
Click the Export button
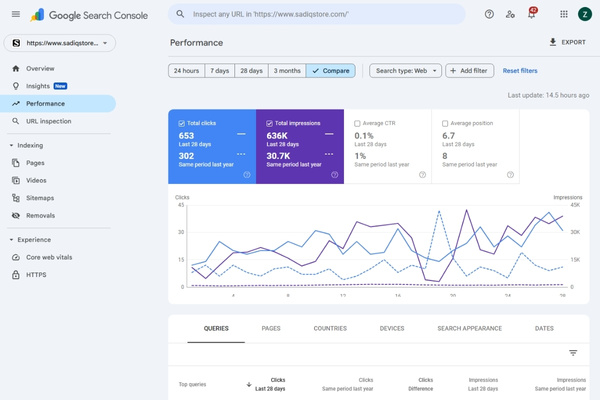pos(567,43)
